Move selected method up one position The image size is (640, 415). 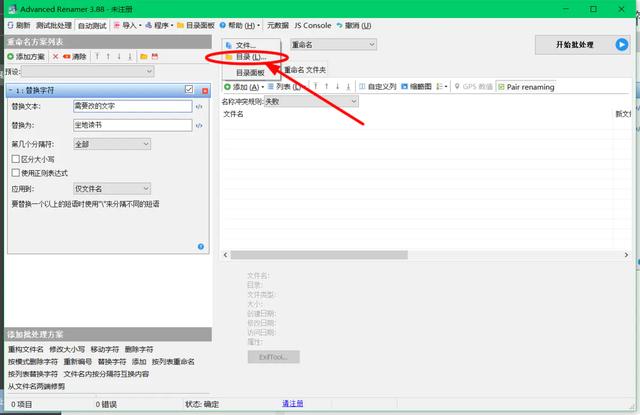[108, 57]
